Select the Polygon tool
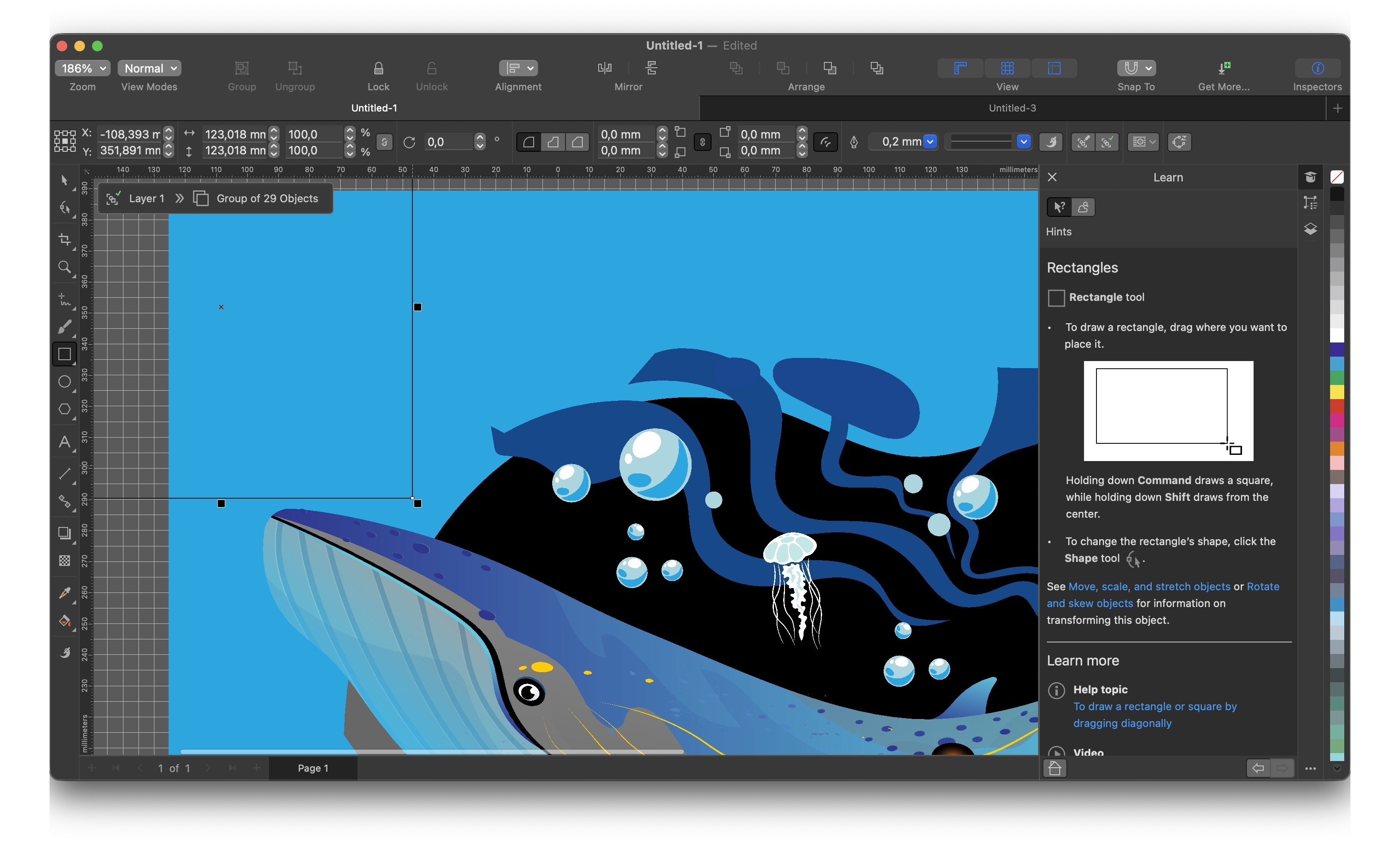The height and width of the screenshot is (846, 1400). 64,409
